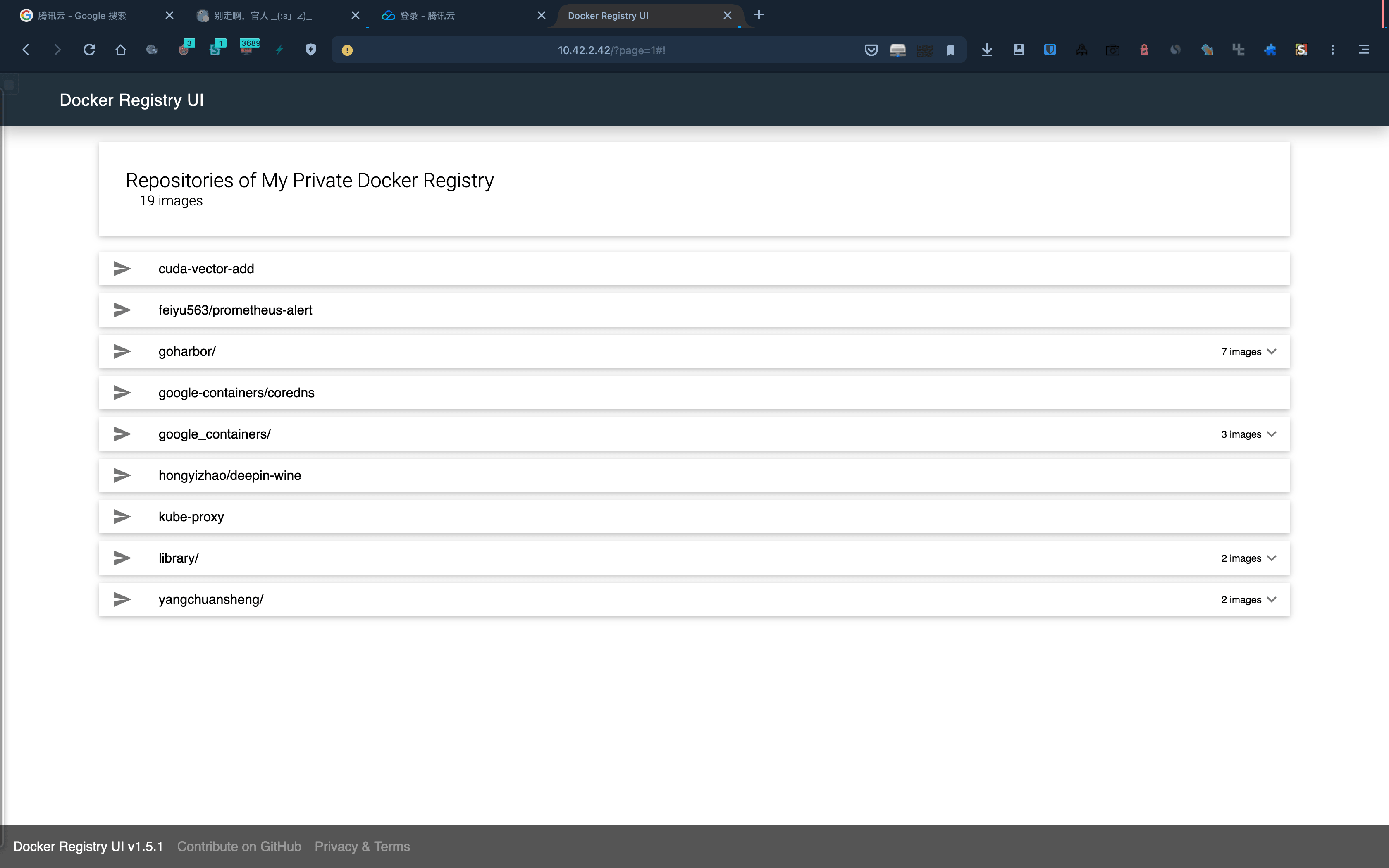Click the 19 images count text
Viewport: 1389px width, 868px height.
pyautogui.click(x=171, y=201)
